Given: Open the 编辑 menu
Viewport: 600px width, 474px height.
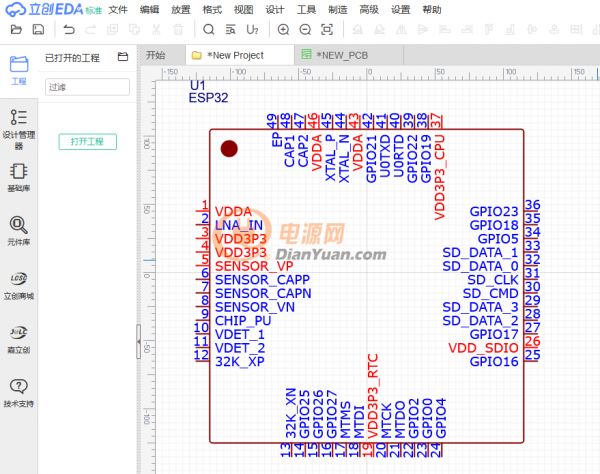Looking at the screenshot, I should [149, 10].
